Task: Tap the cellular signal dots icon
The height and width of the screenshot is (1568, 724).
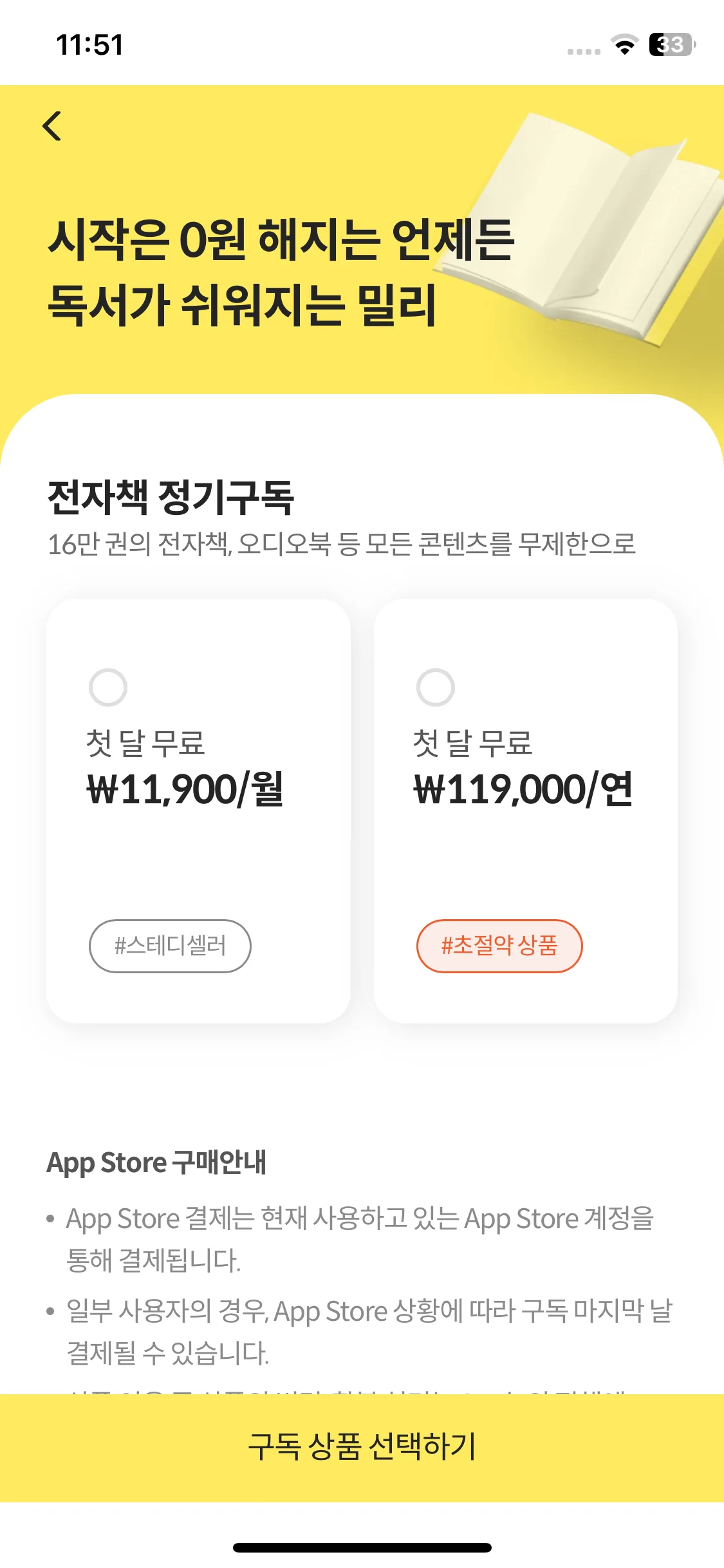Action: [584, 51]
